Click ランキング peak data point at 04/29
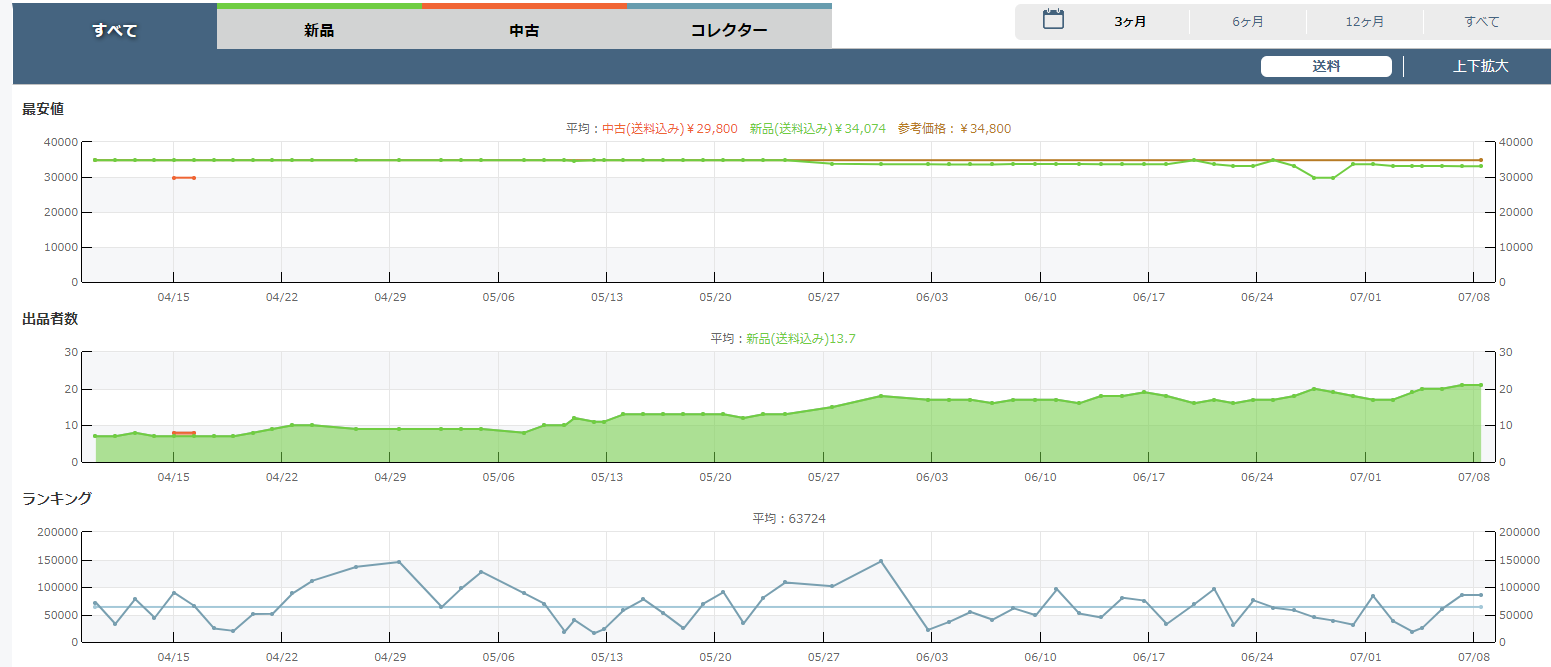Viewport: 1551px width, 667px height. tap(399, 562)
